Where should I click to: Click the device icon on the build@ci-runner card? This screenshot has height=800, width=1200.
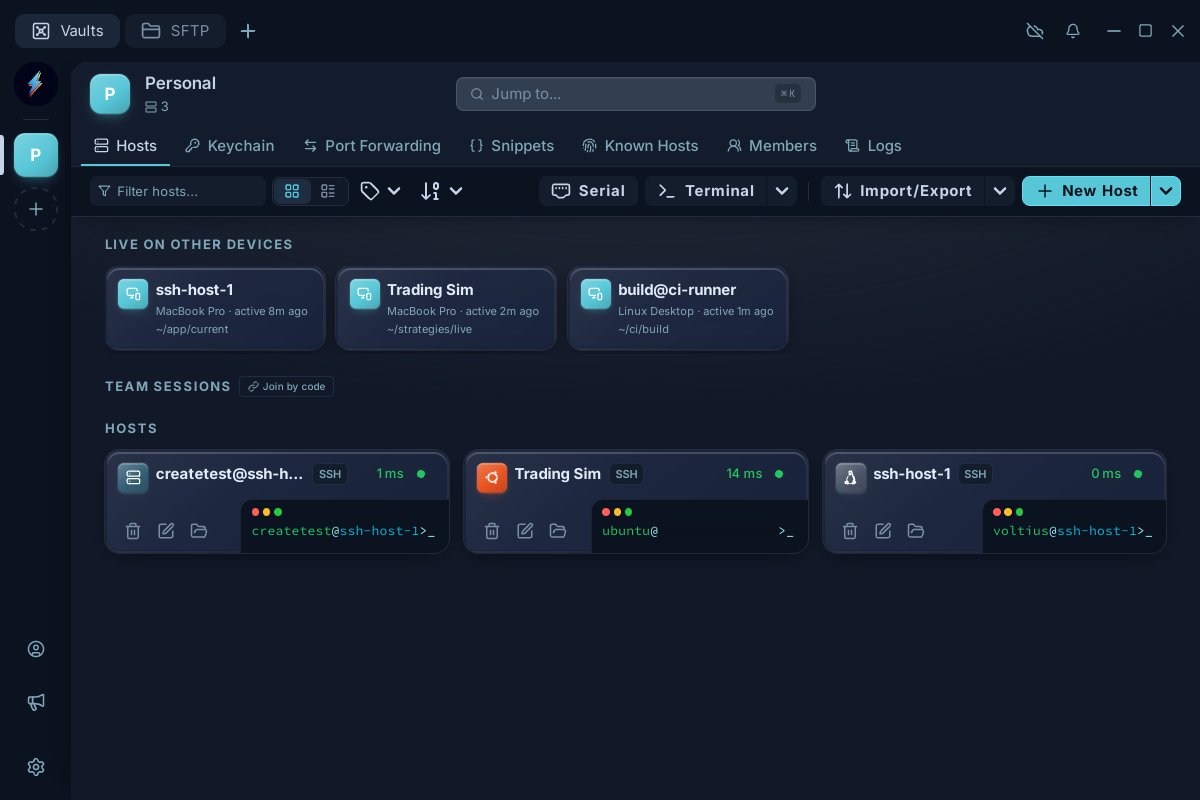[596, 294]
